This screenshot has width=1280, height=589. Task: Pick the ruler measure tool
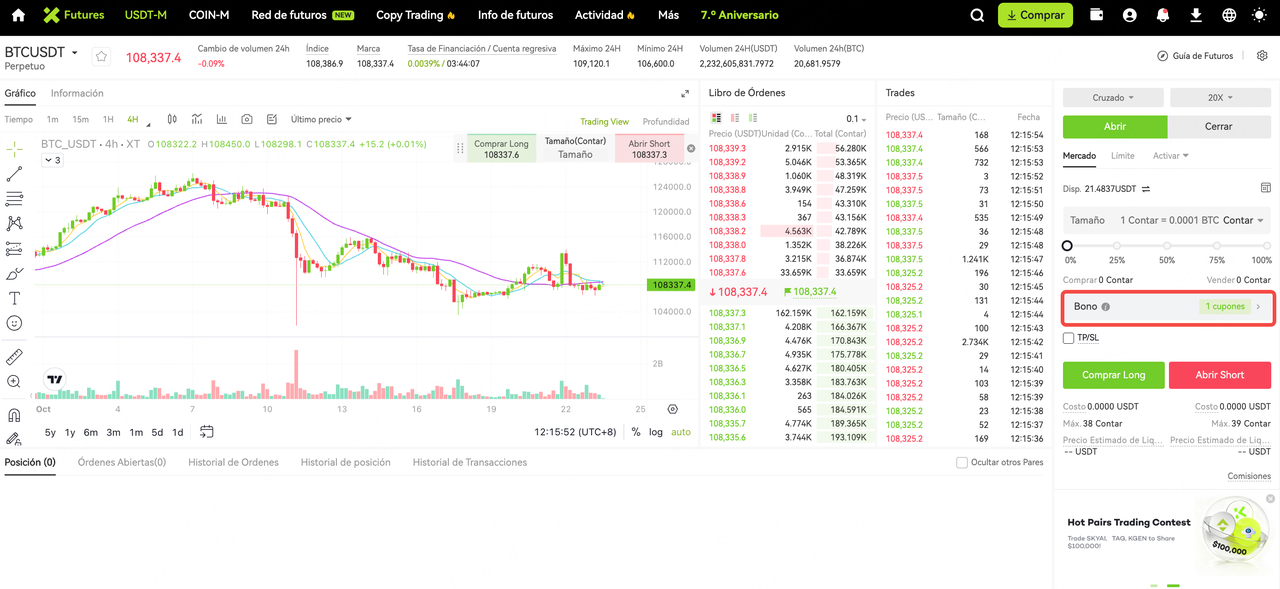coord(14,357)
